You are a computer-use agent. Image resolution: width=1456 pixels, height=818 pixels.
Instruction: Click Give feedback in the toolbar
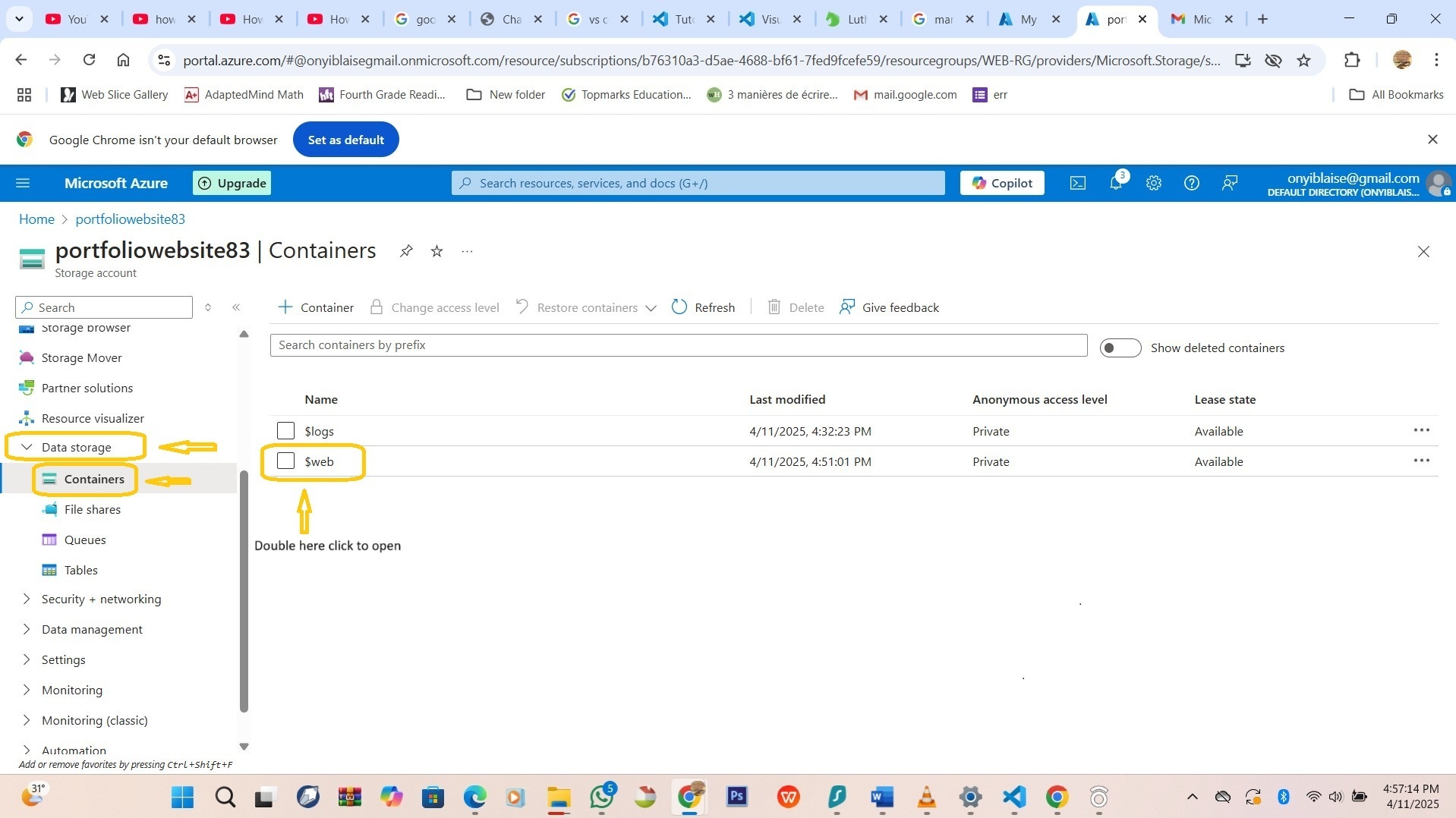pos(889,307)
